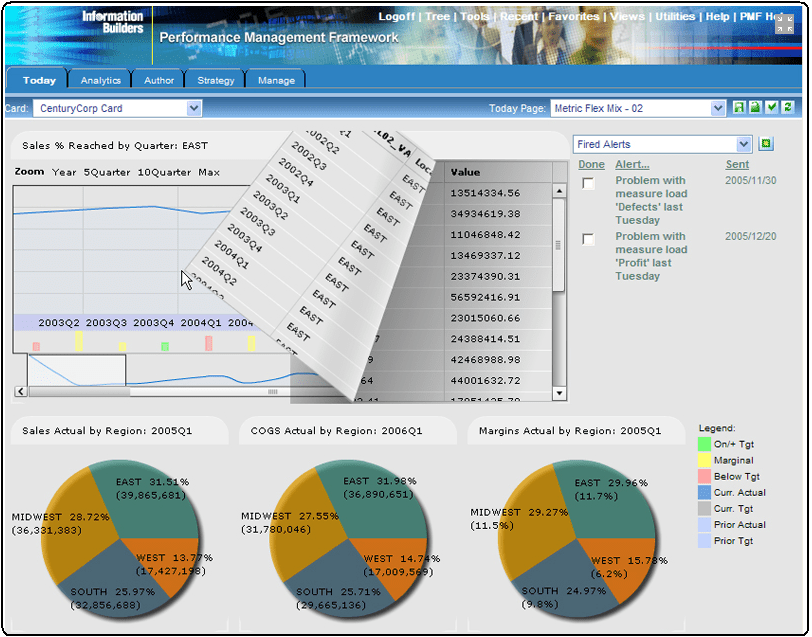Click the Information Builders logo
Image resolution: width=812 pixels, height=637 pixels.
coord(112,22)
